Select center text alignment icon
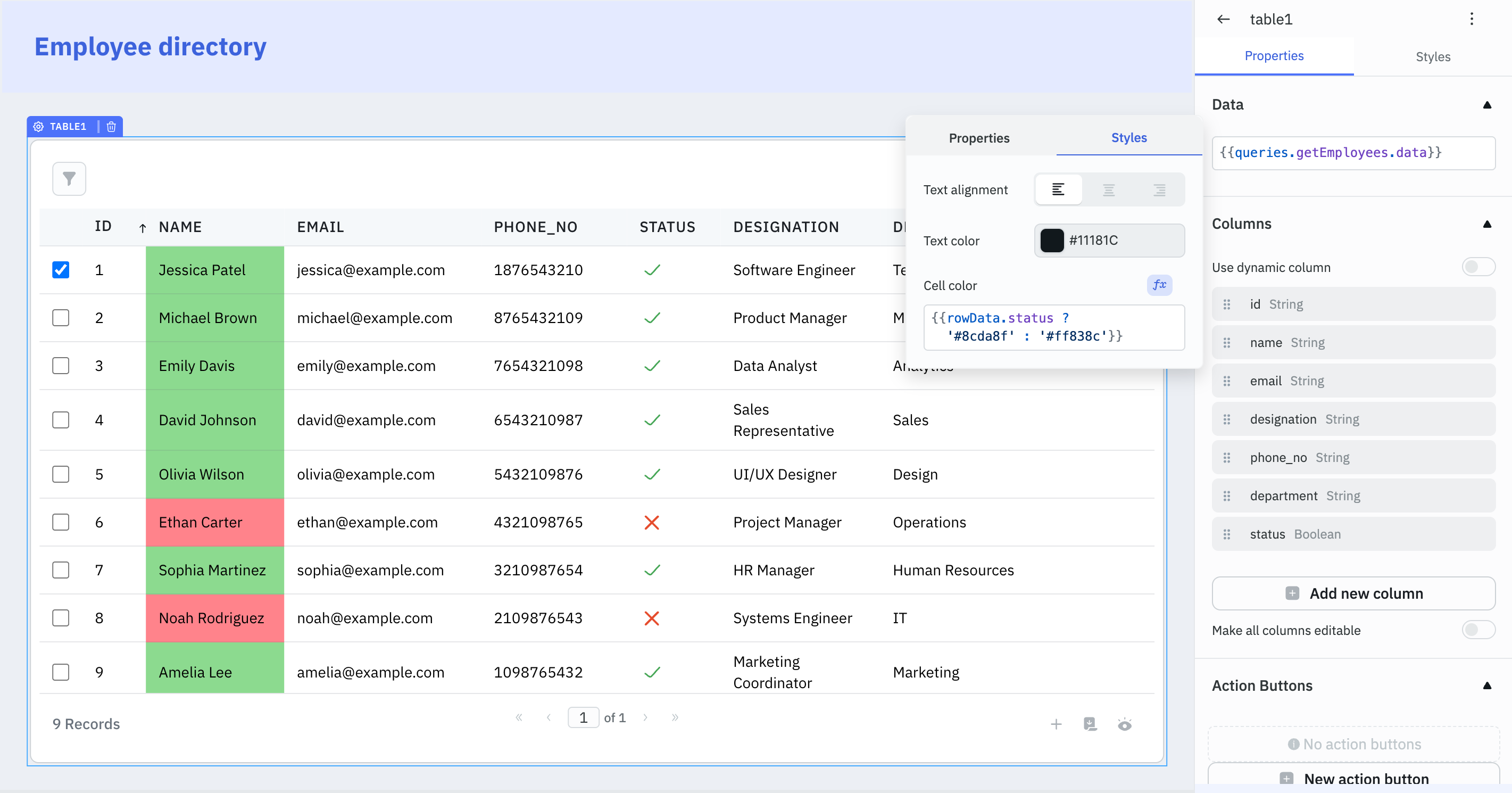The width and height of the screenshot is (1512, 793). click(1108, 189)
